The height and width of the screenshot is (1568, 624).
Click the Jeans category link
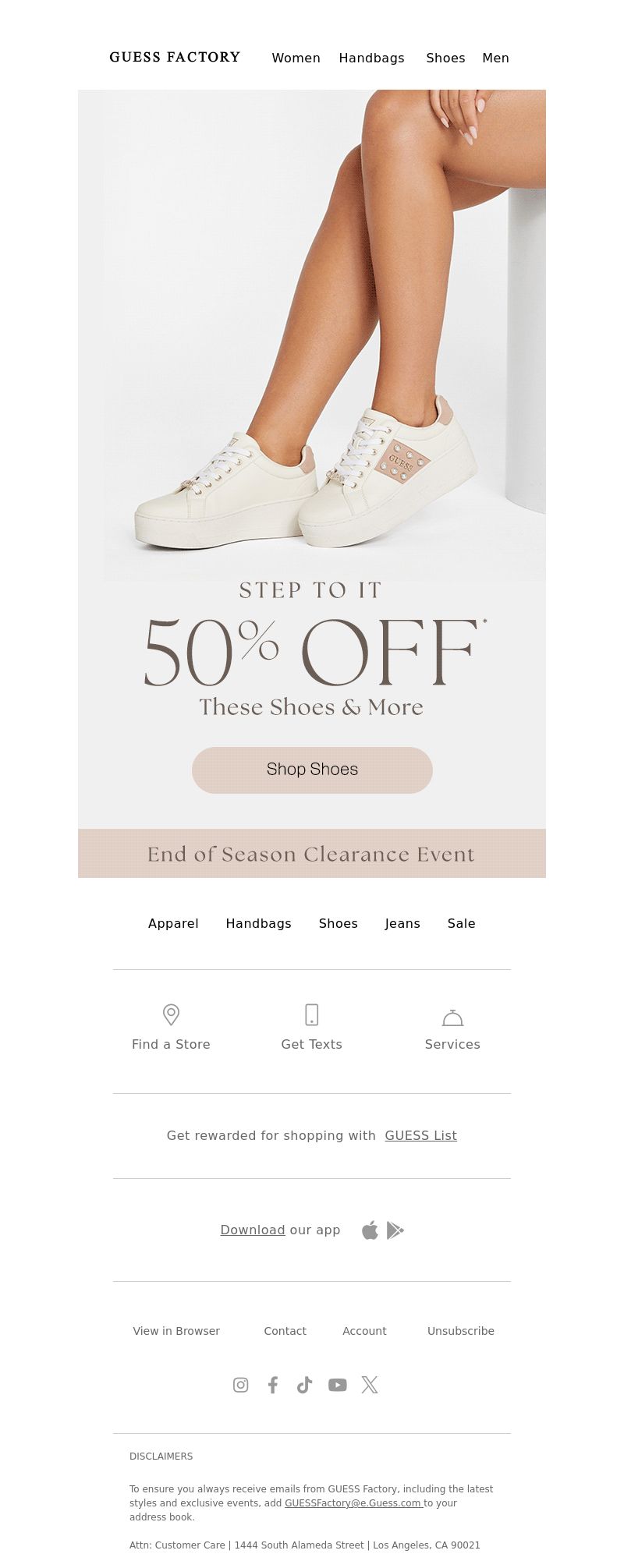(402, 923)
